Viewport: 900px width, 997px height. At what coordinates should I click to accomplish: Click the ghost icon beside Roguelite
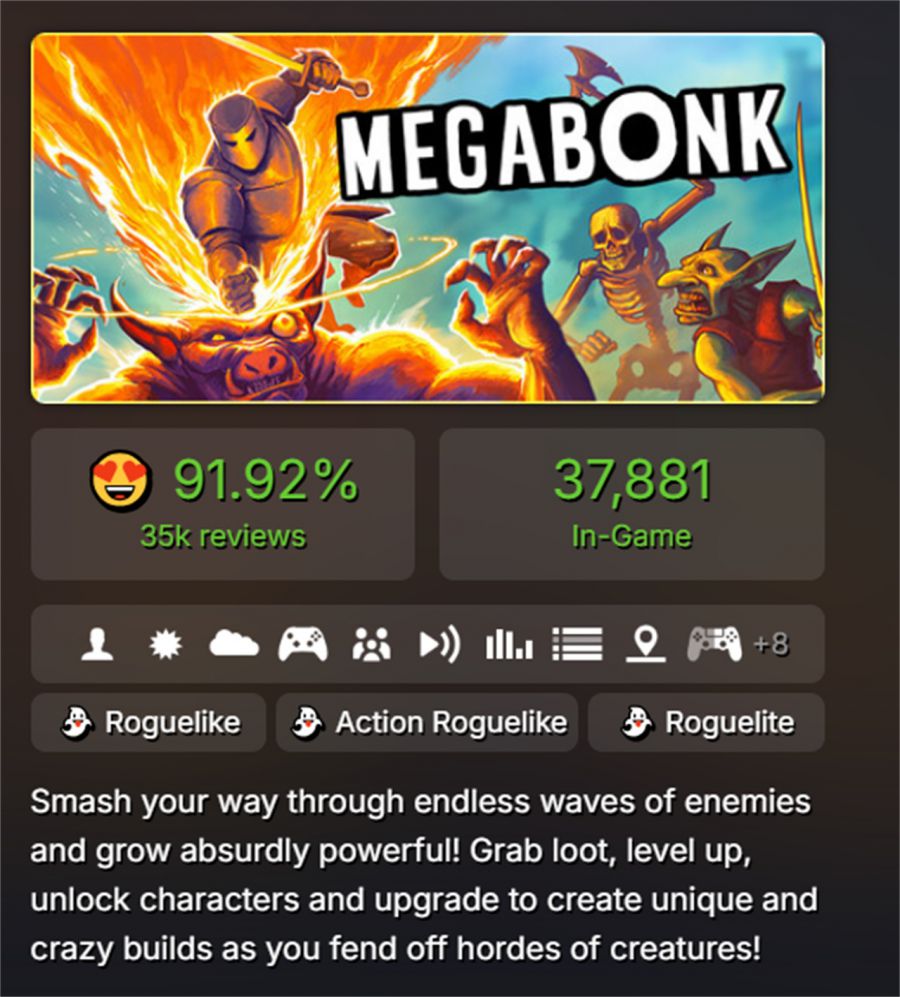(637, 722)
